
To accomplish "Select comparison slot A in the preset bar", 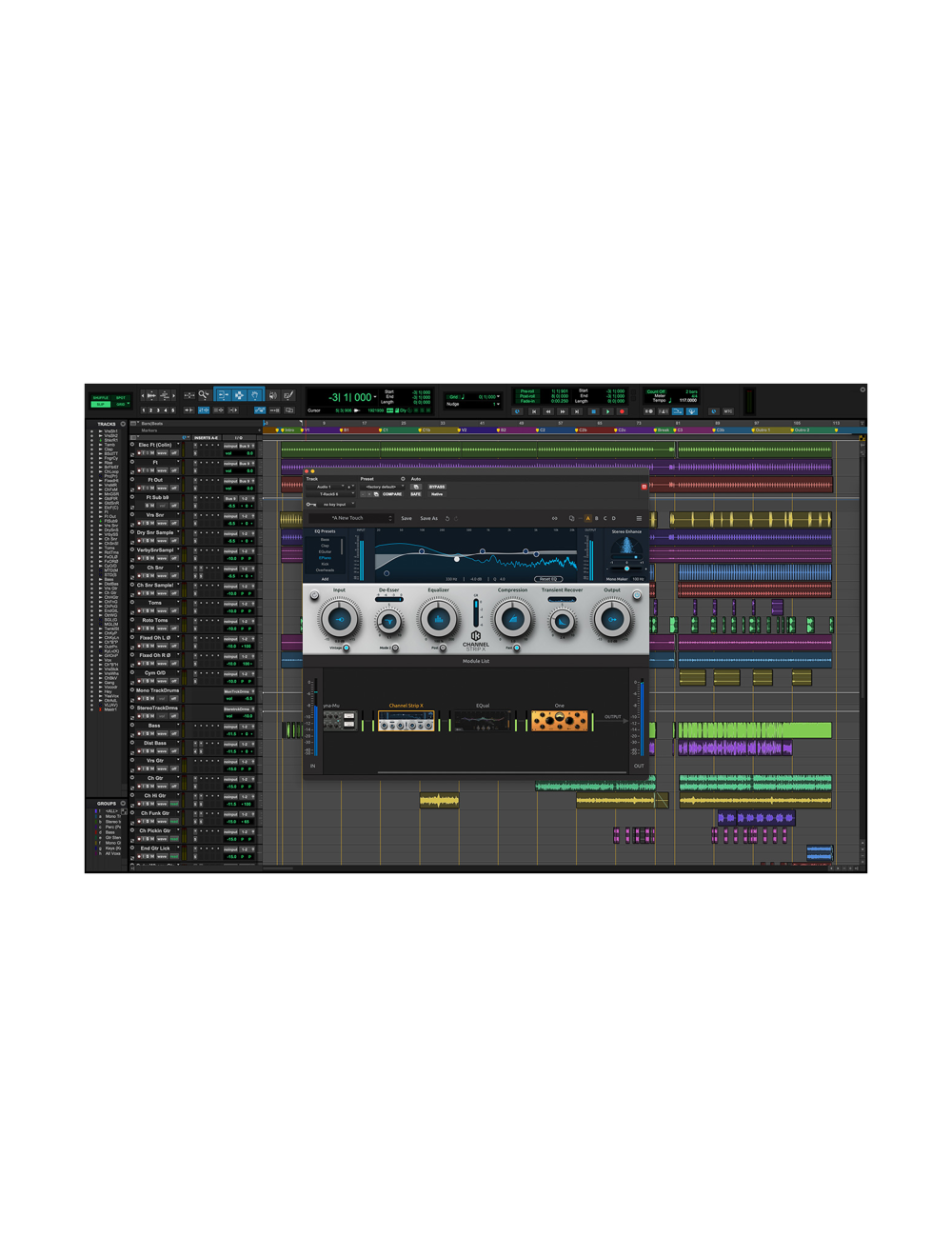I will click(588, 518).
